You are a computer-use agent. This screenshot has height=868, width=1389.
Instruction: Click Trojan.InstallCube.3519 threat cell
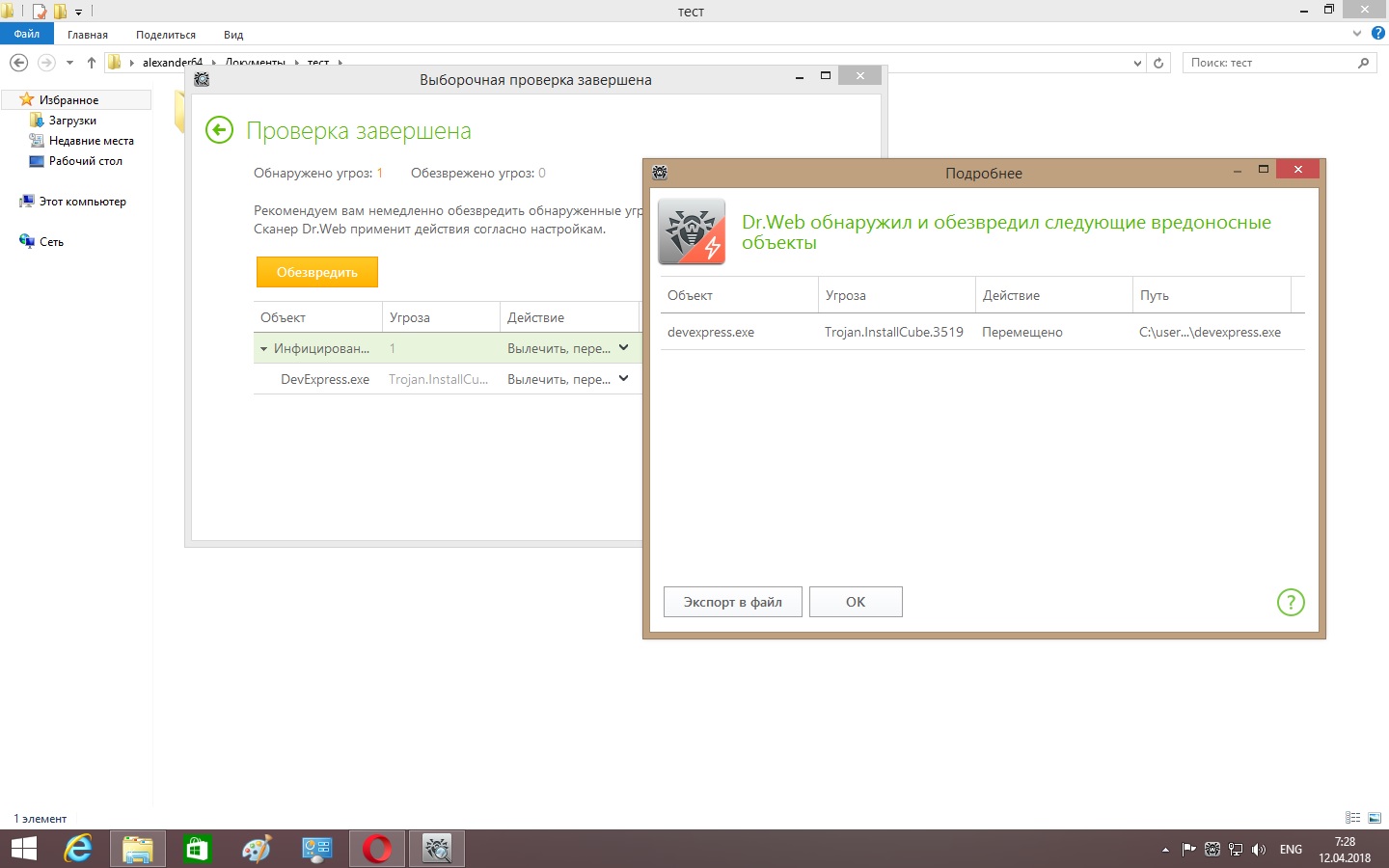(x=894, y=332)
